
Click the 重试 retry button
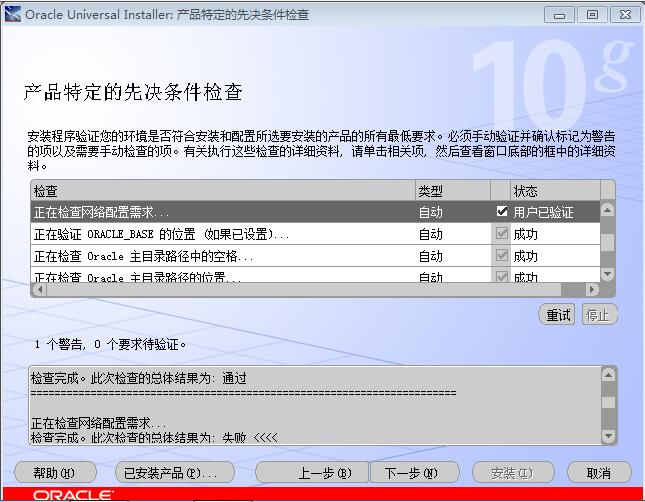tap(557, 315)
